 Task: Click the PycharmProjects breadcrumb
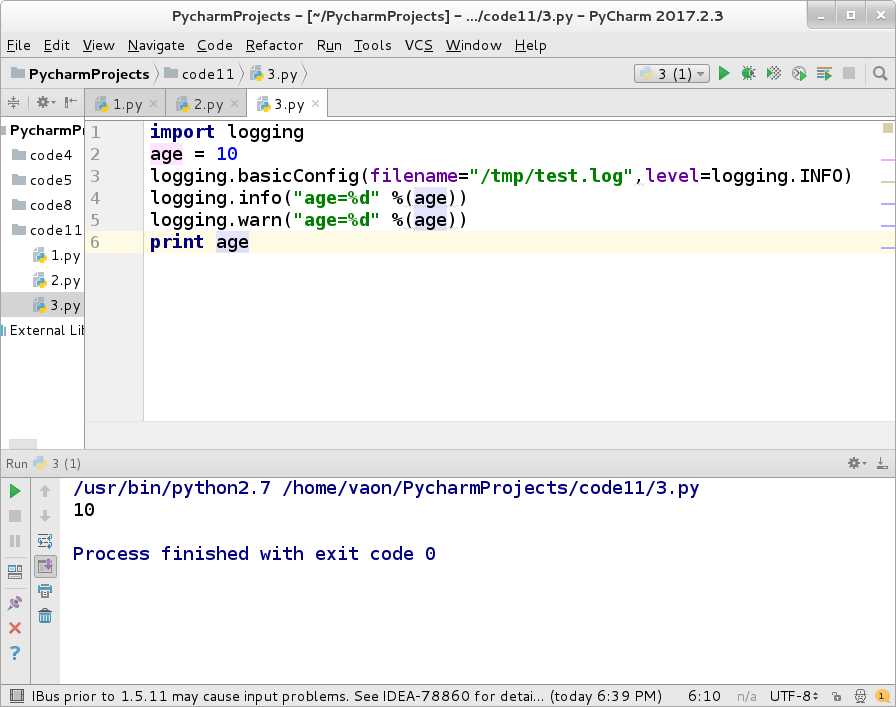(x=81, y=74)
